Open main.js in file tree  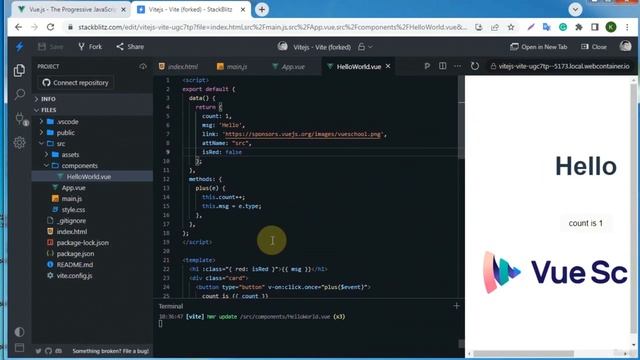(92, 199)
